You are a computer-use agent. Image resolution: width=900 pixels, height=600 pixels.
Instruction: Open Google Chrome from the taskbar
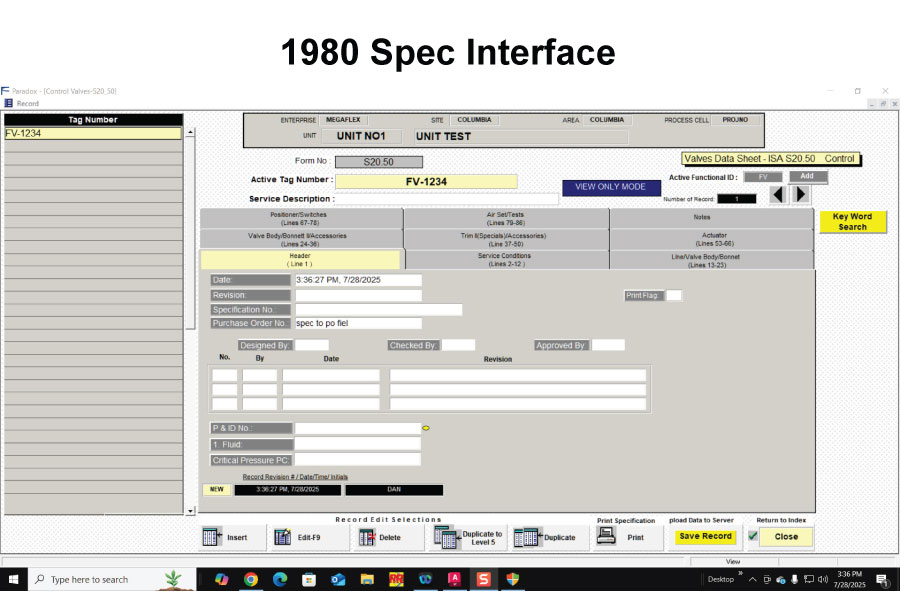(251, 579)
